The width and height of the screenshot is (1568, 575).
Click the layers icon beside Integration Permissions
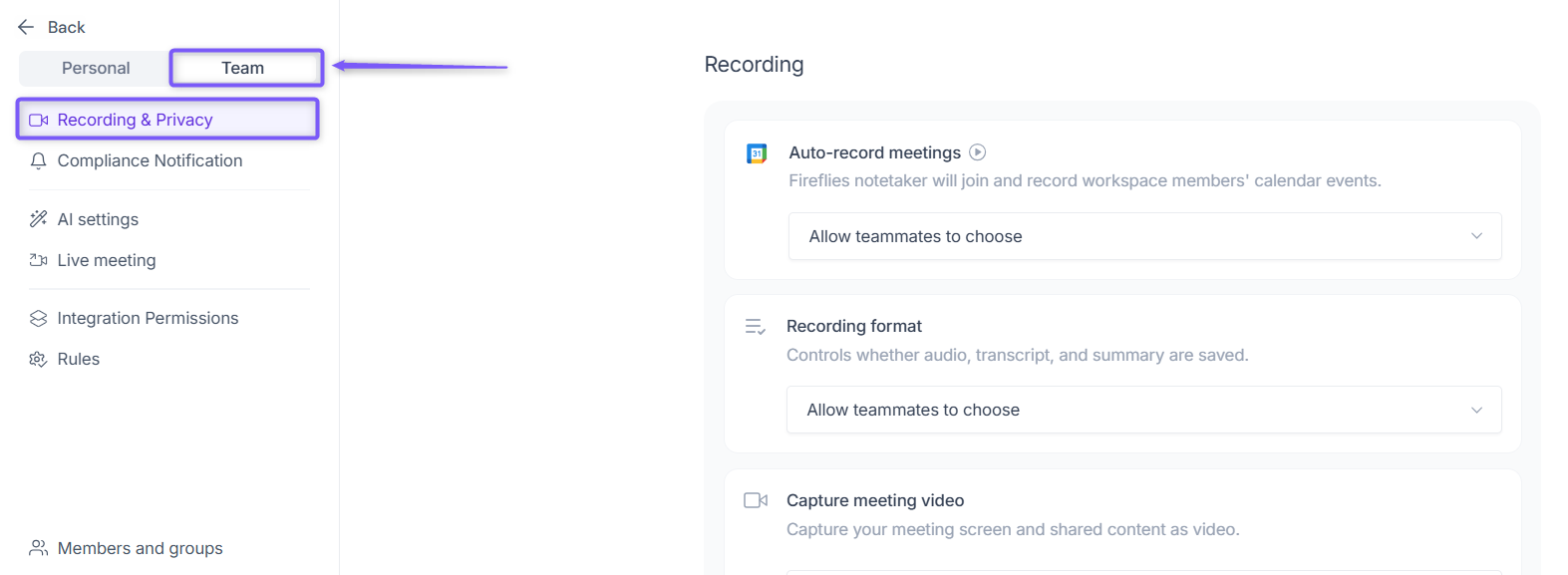coord(39,318)
